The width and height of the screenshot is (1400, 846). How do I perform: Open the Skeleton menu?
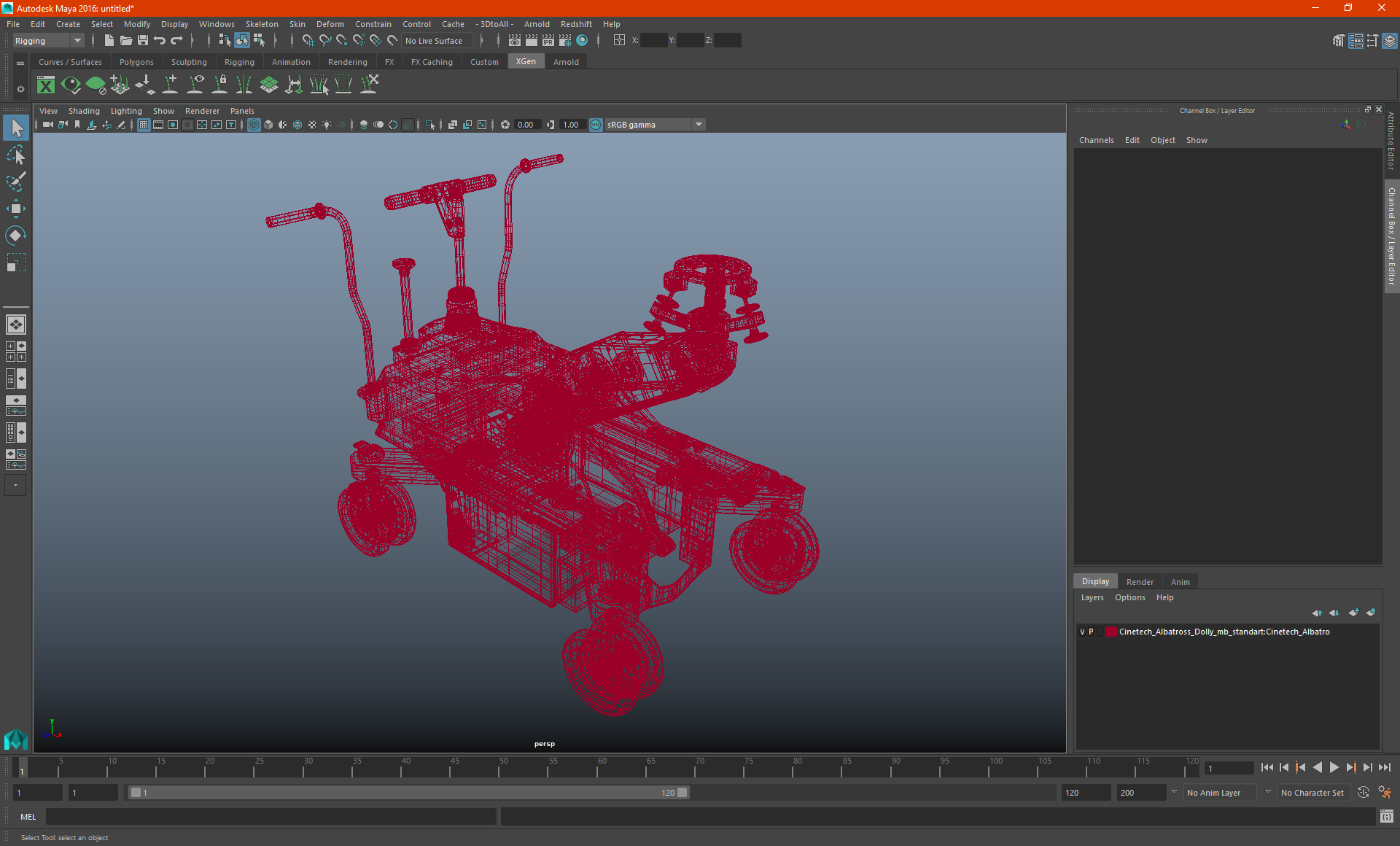[261, 24]
